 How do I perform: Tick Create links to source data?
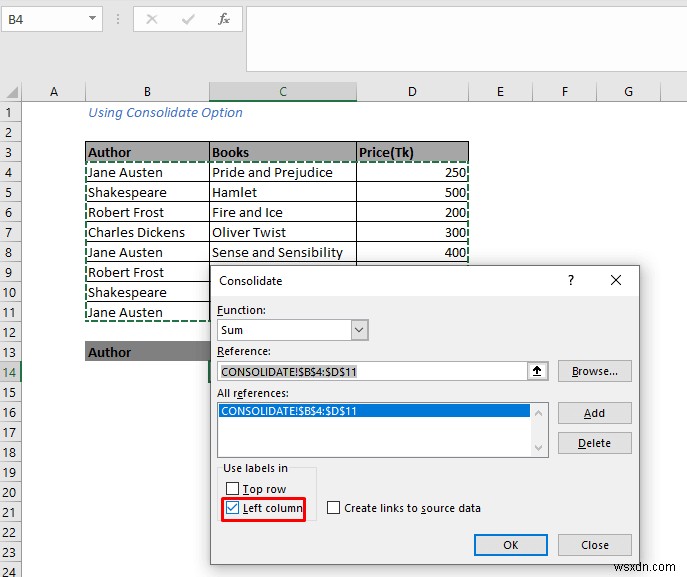[x=333, y=508]
